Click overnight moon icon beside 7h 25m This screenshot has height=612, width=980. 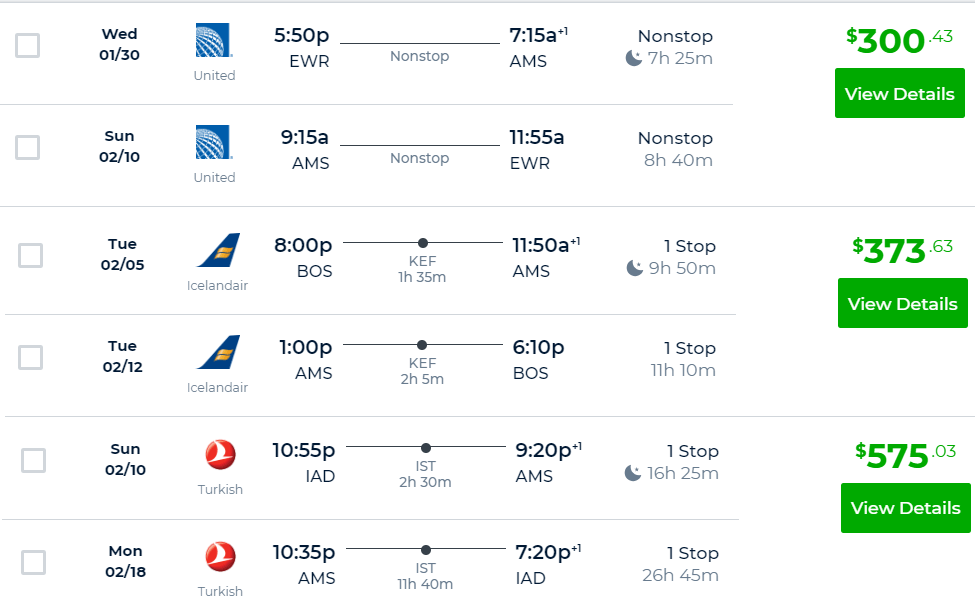(634, 58)
